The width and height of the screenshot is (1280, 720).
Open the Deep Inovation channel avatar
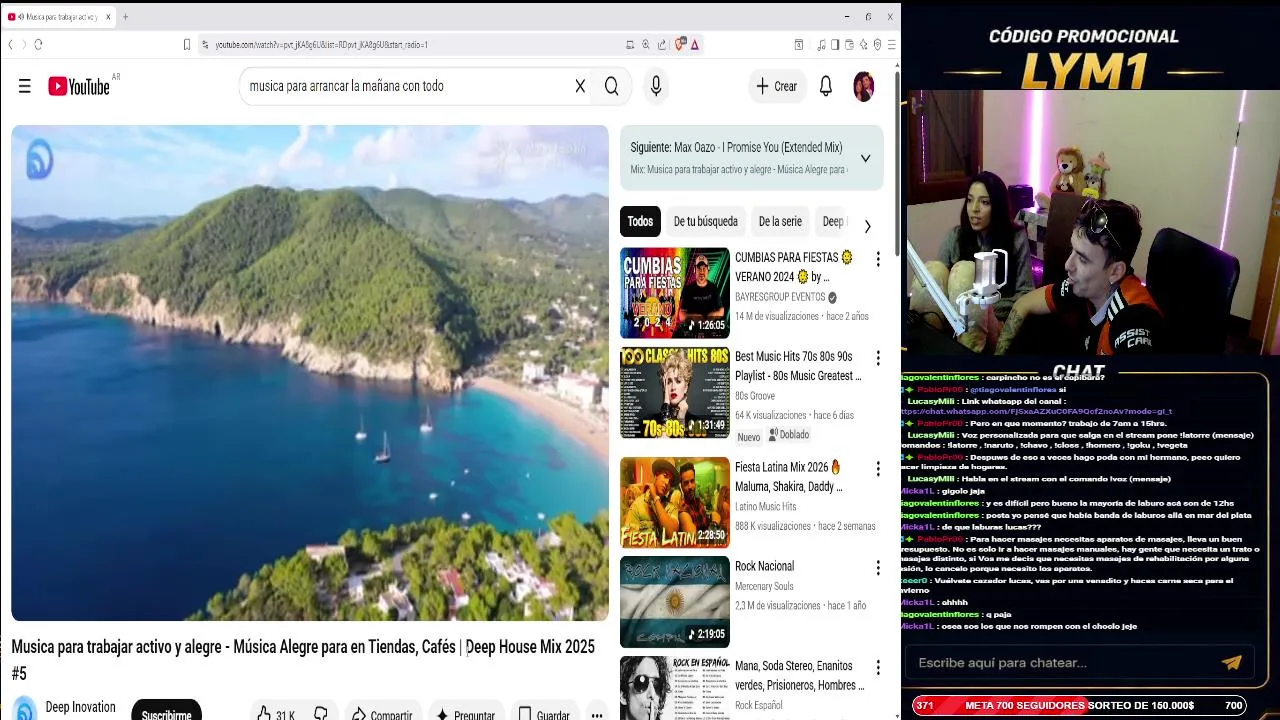(x=25, y=709)
